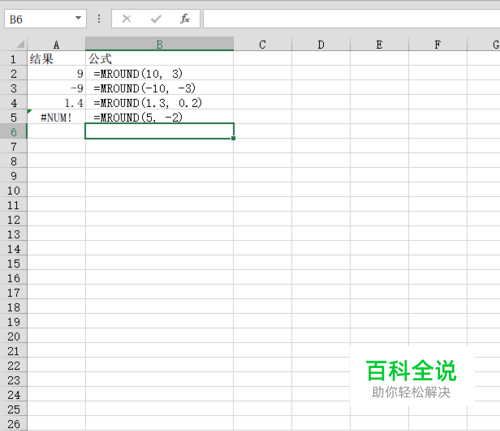Open the Name Box dropdown arrow
Screen dimensions: 500x431
(78, 18)
